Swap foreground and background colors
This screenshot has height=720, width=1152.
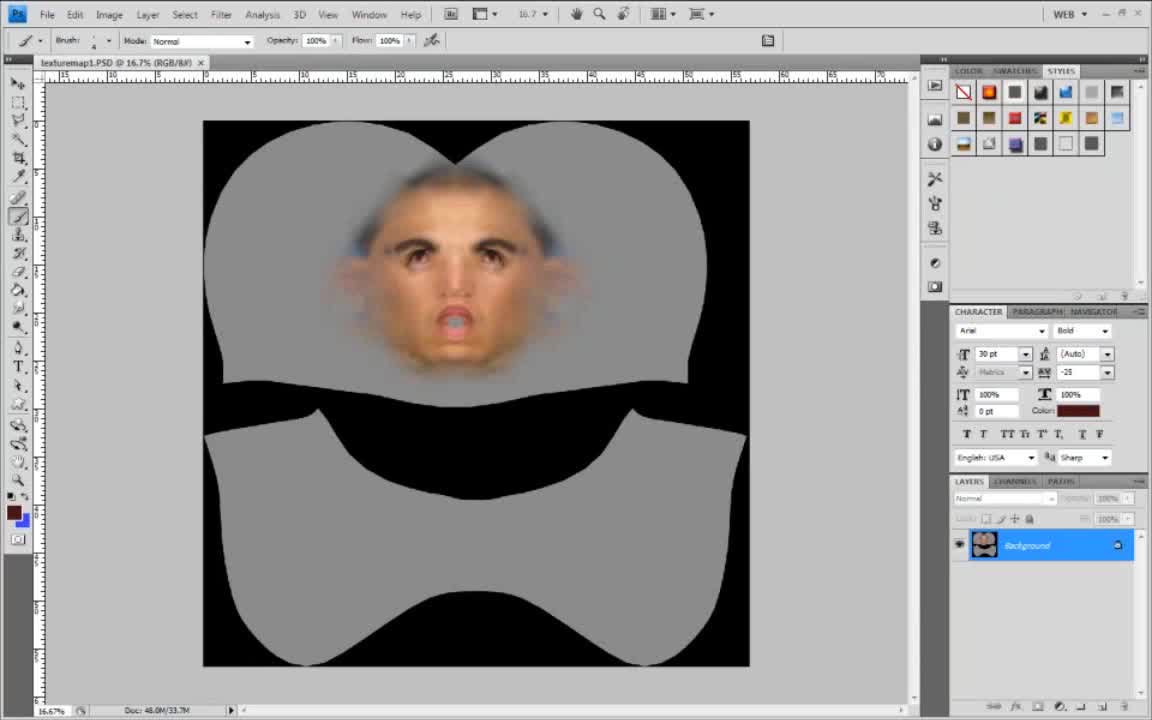[x=26, y=497]
